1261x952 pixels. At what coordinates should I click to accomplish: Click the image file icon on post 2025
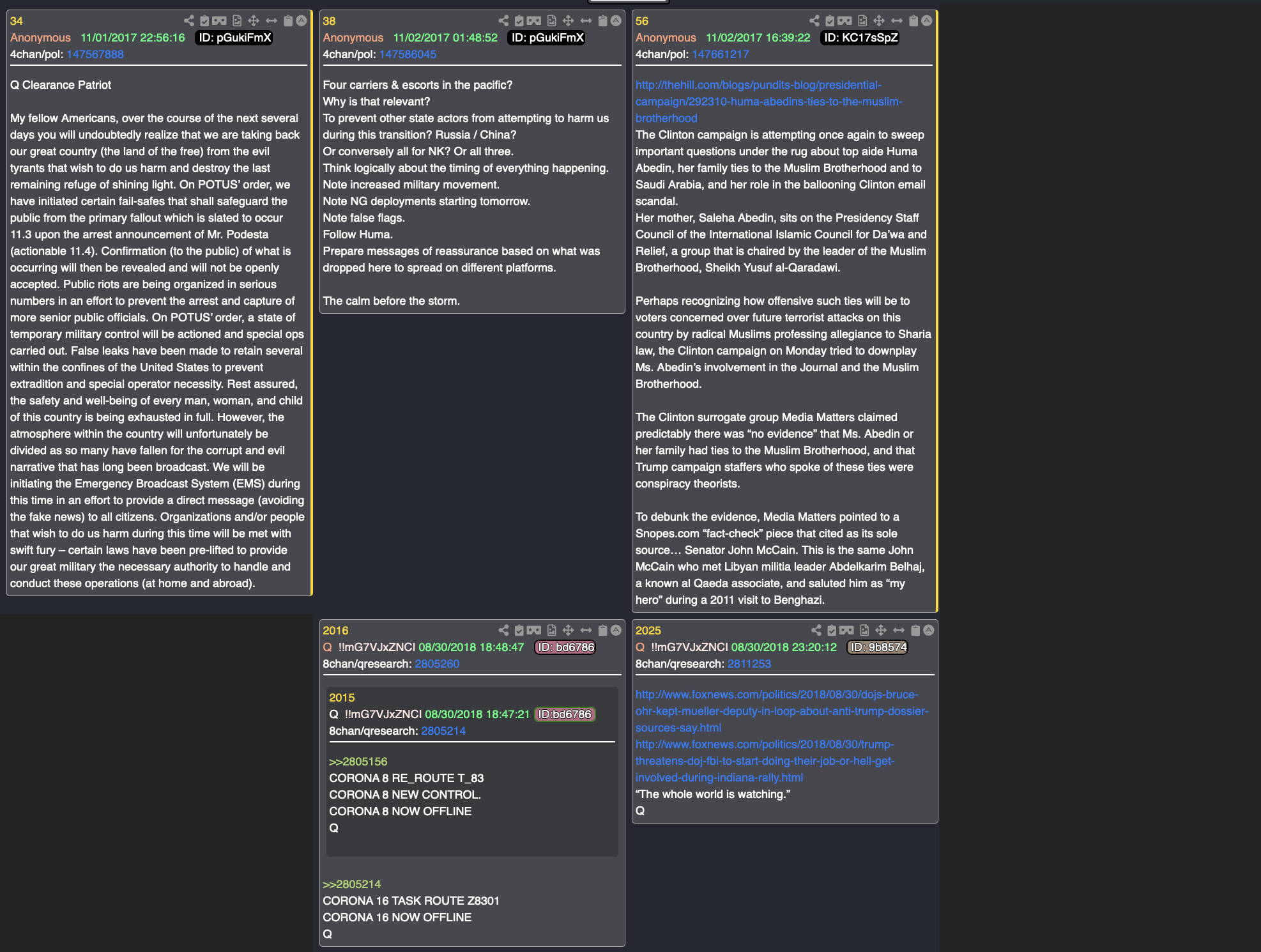pyautogui.click(x=865, y=631)
